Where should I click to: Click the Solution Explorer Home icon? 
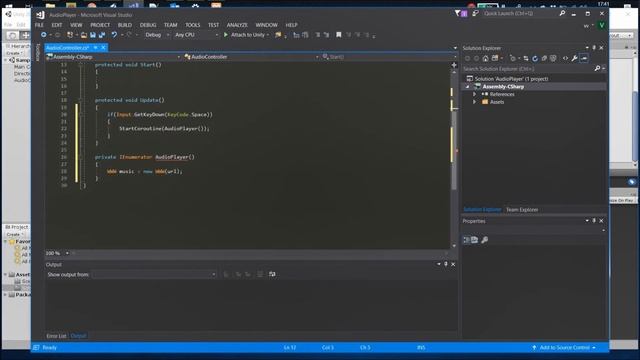coord(485,58)
